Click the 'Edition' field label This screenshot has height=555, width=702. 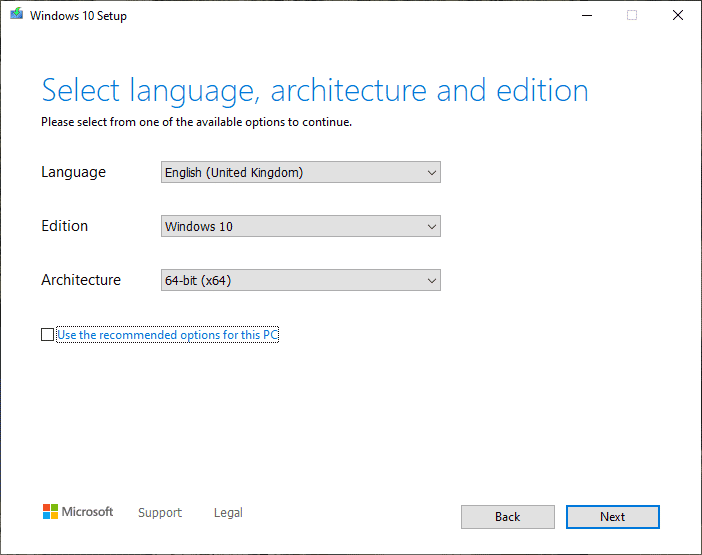pos(64,226)
